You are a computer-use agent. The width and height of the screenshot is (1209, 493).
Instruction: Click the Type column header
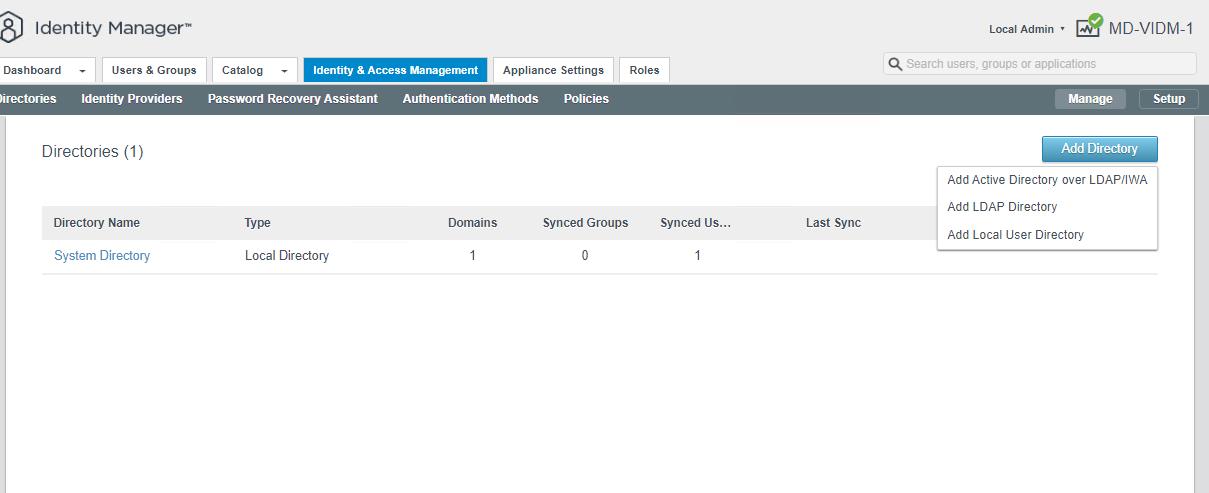pyautogui.click(x=258, y=223)
